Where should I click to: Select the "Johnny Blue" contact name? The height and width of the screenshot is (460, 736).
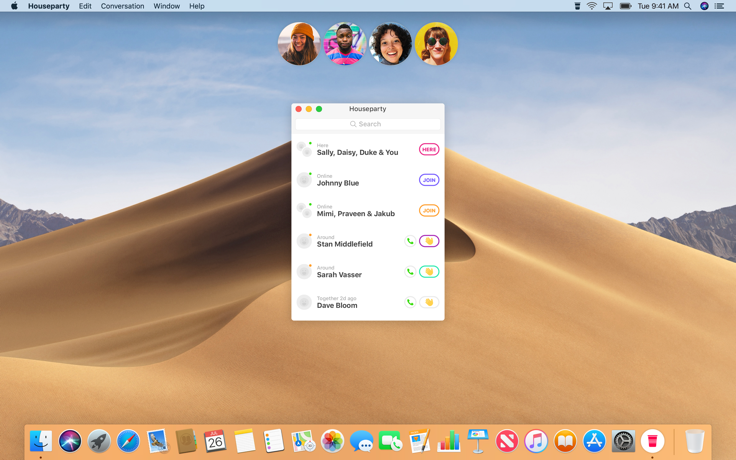pyautogui.click(x=338, y=183)
